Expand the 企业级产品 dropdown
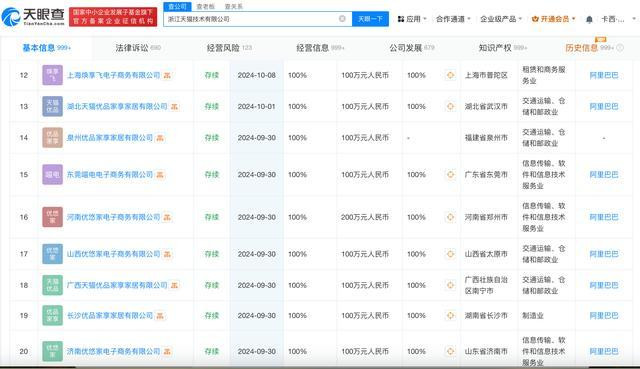Viewport: 640px width, 369px height. [501, 19]
